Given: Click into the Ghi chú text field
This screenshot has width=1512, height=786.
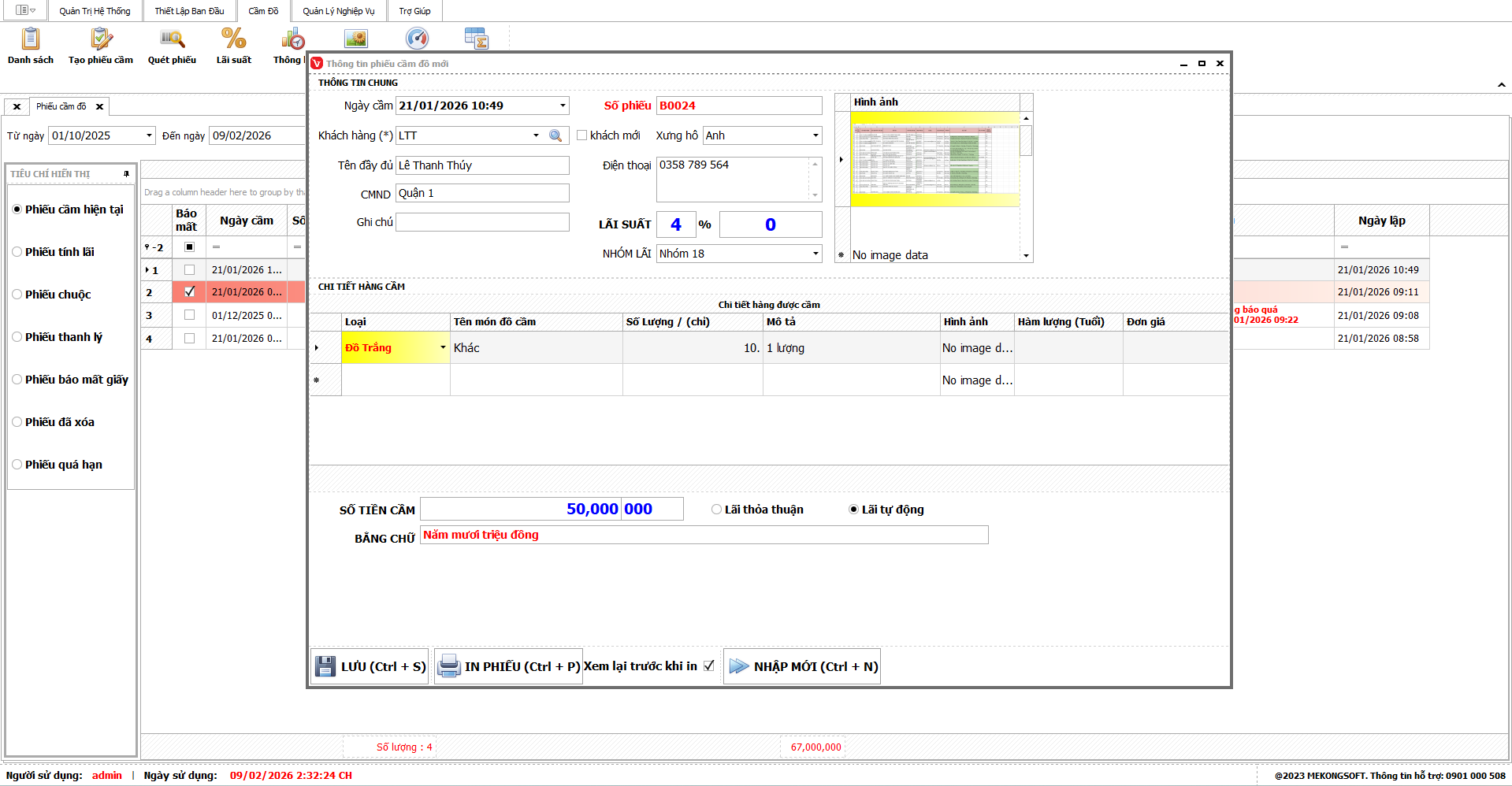Looking at the screenshot, I should pos(482,222).
